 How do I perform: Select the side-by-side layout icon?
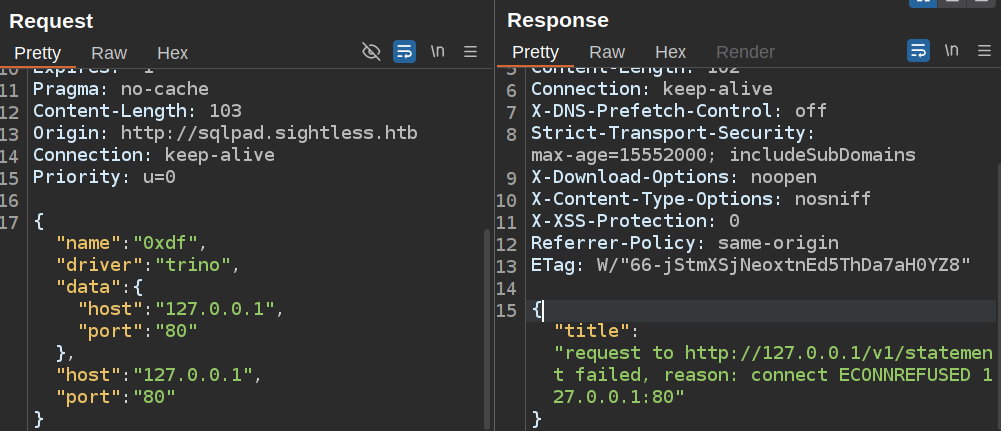click(x=922, y=3)
